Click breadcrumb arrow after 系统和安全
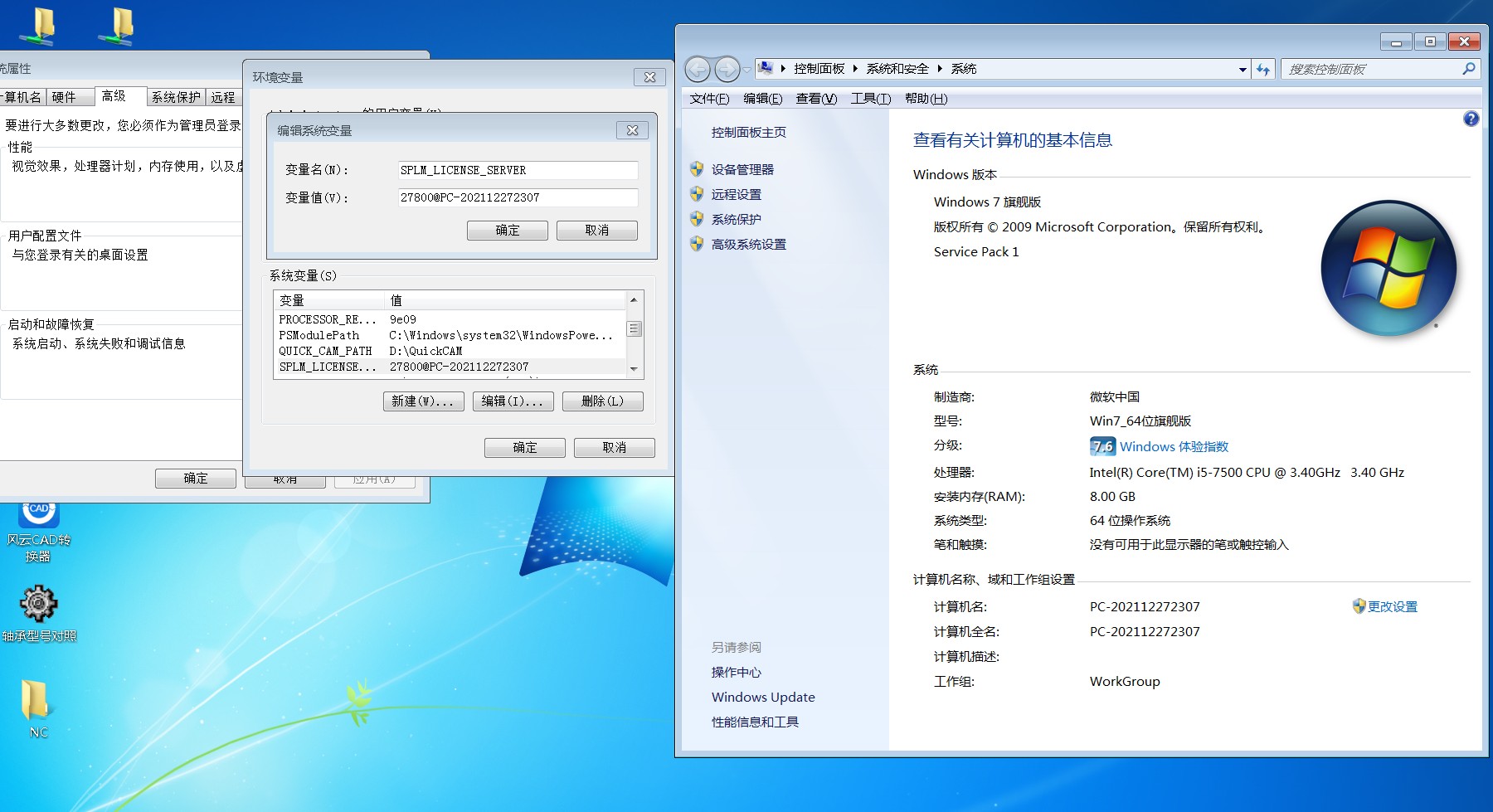The width and height of the screenshot is (1493, 812). tap(940, 69)
